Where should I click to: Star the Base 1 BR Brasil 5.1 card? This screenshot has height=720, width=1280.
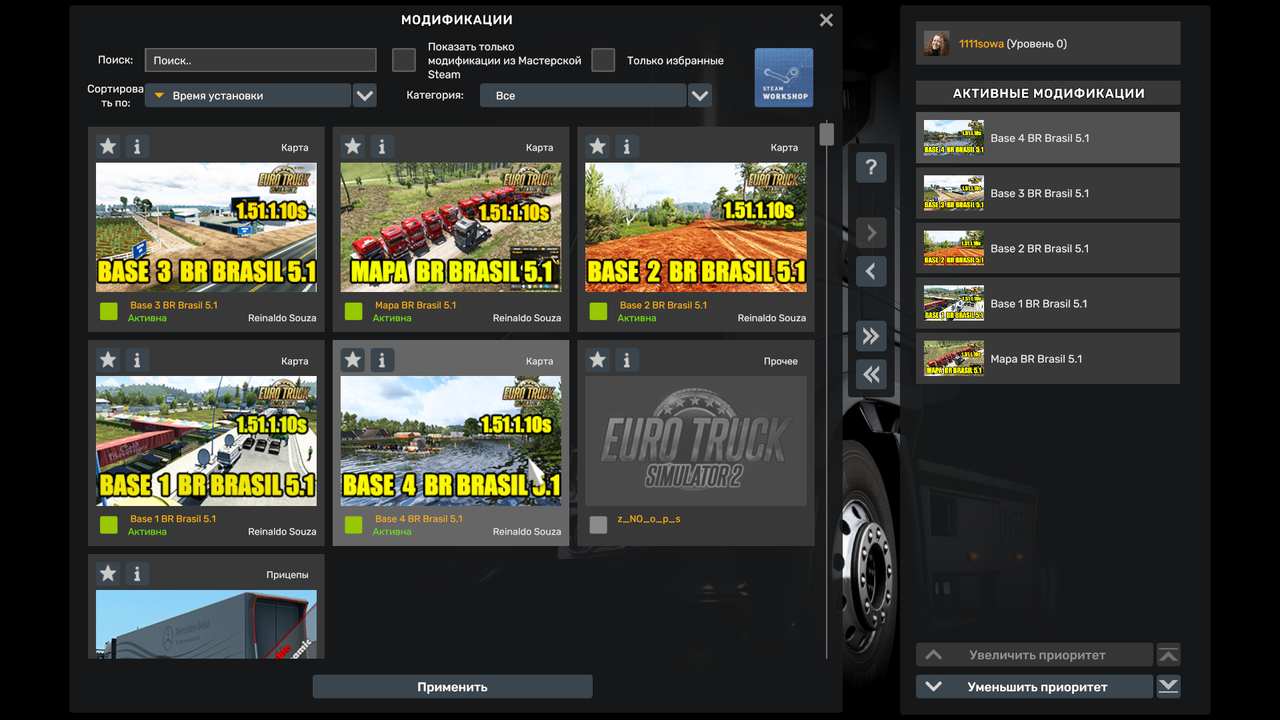pos(108,359)
